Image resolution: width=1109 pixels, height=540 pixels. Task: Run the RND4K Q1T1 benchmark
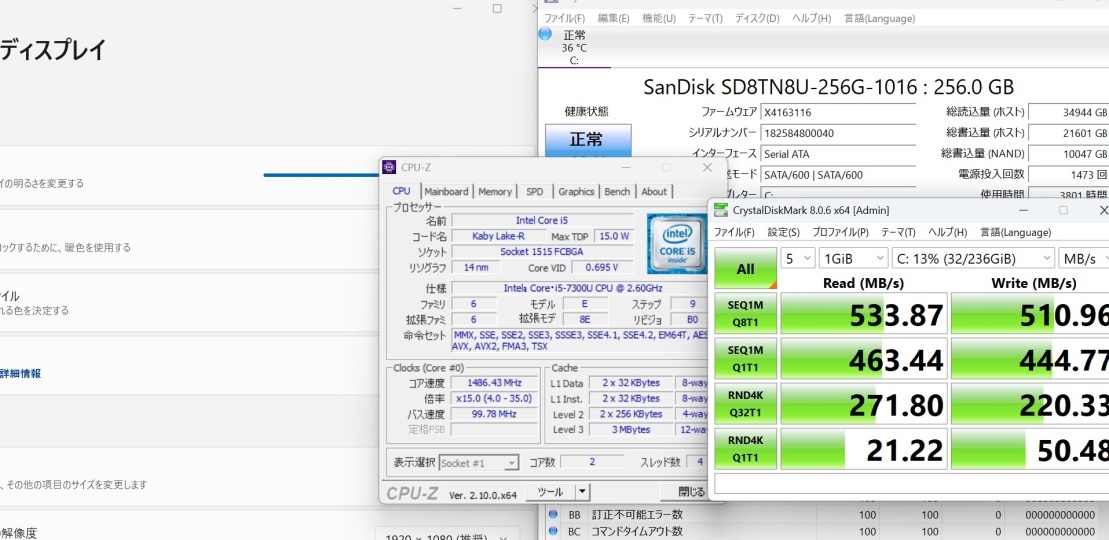745,449
